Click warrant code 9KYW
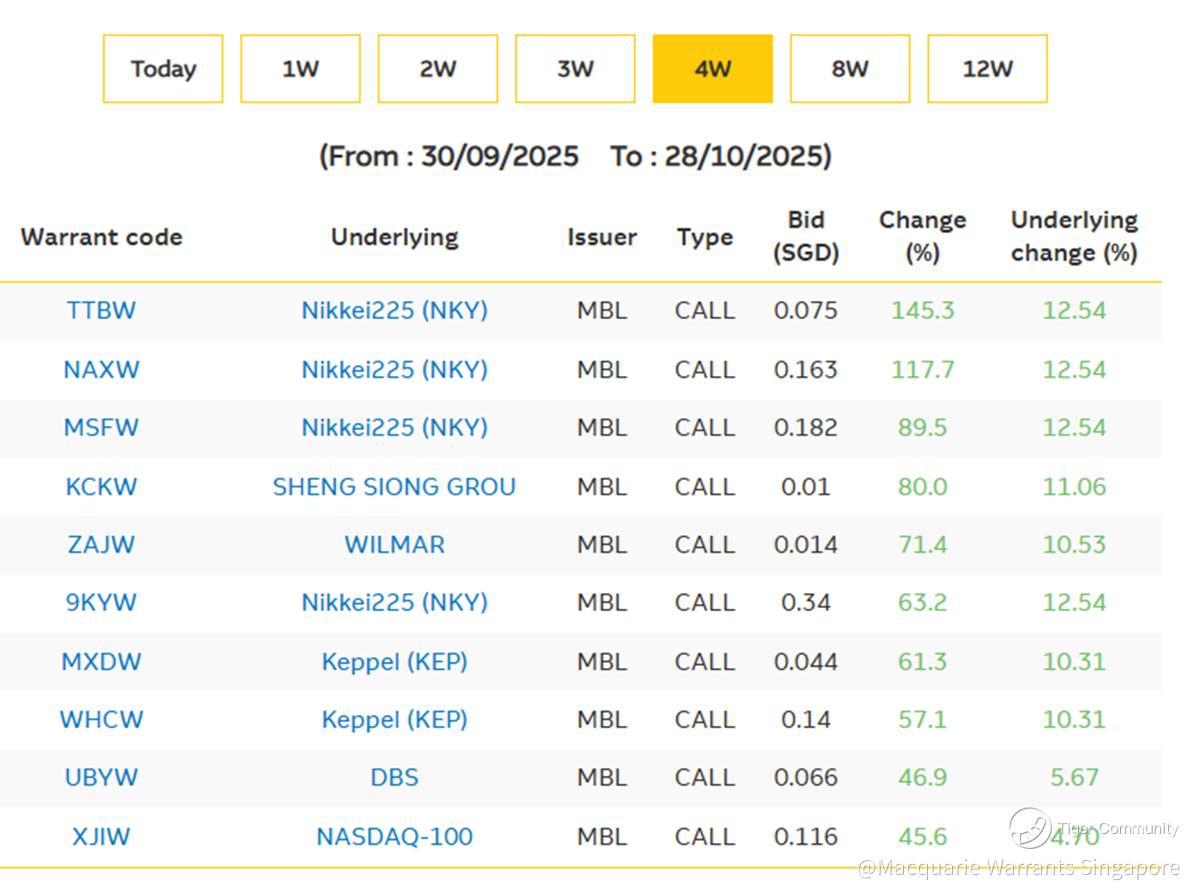1204x895 pixels. pyautogui.click(x=101, y=603)
